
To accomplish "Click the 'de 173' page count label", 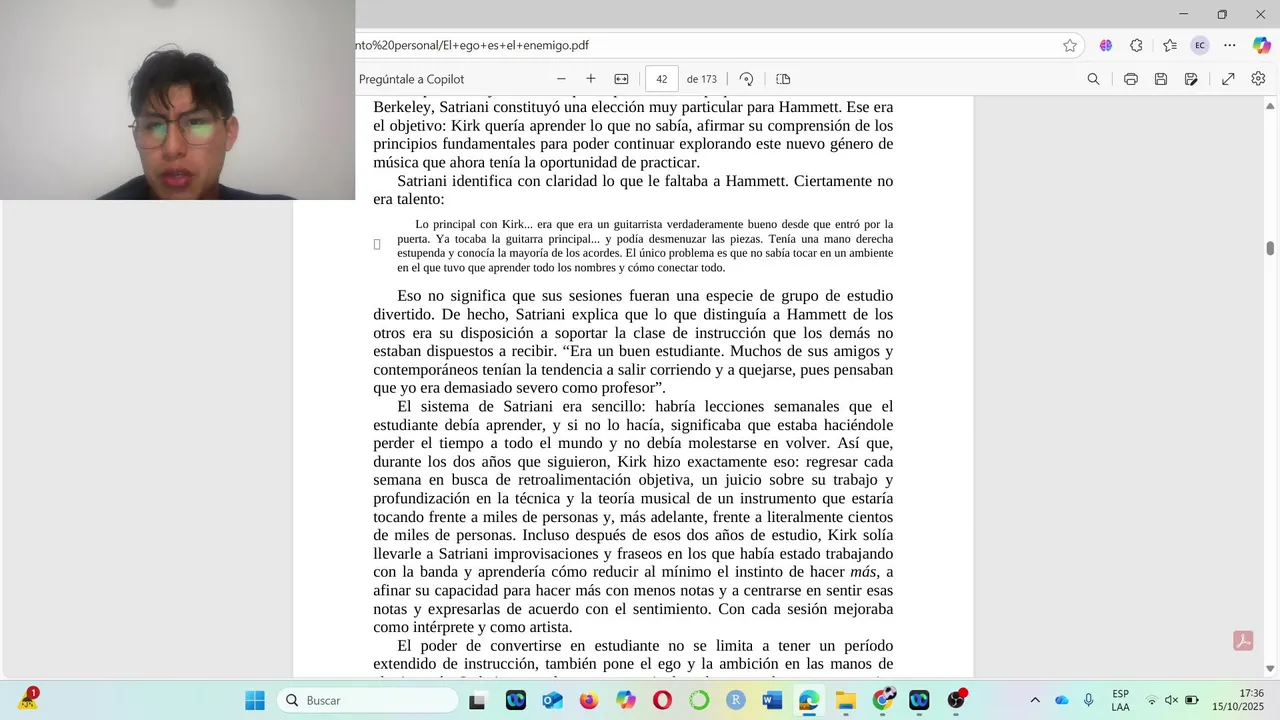I will pyautogui.click(x=702, y=79).
